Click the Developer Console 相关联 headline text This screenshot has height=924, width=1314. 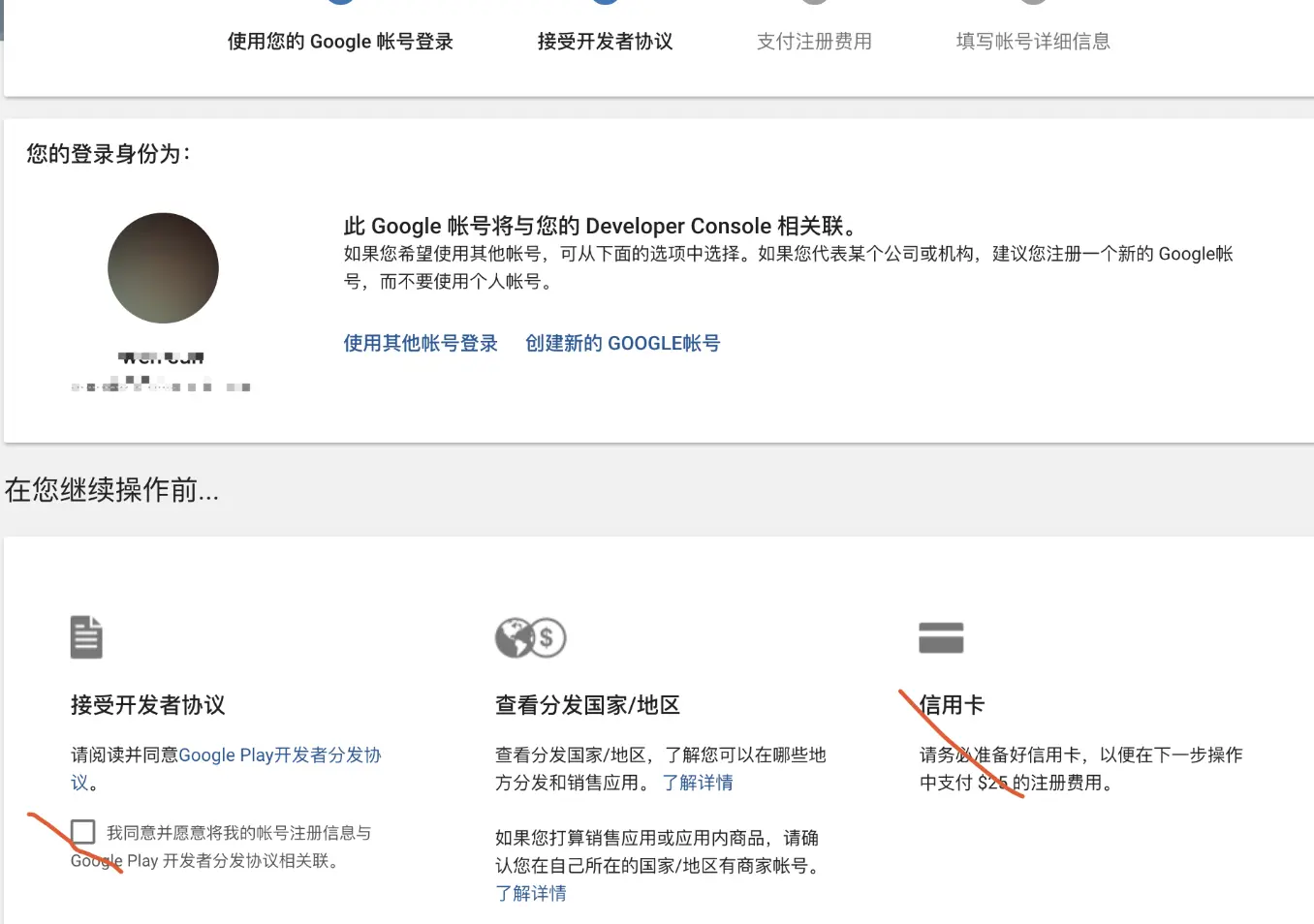pos(601,226)
